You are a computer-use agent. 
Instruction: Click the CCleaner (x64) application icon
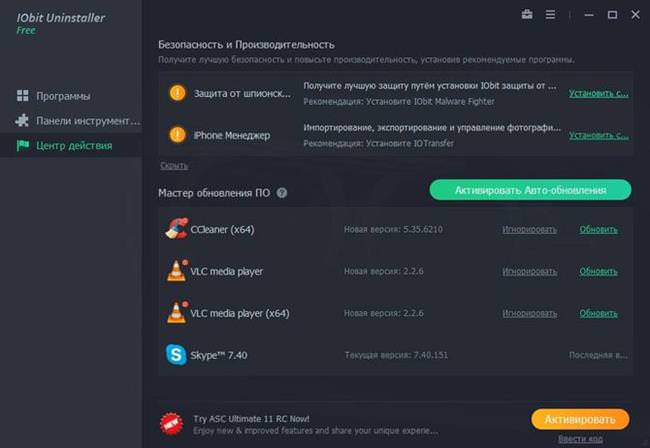pos(177,229)
